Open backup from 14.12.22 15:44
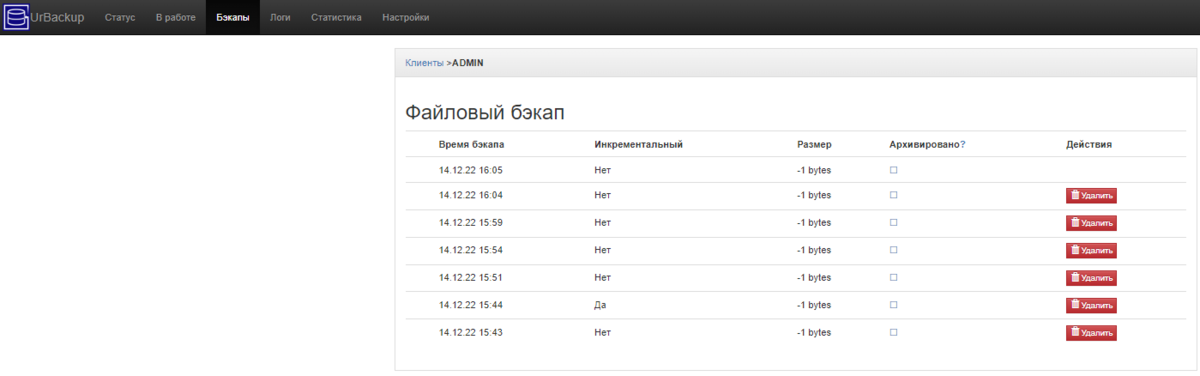 tap(471, 304)
